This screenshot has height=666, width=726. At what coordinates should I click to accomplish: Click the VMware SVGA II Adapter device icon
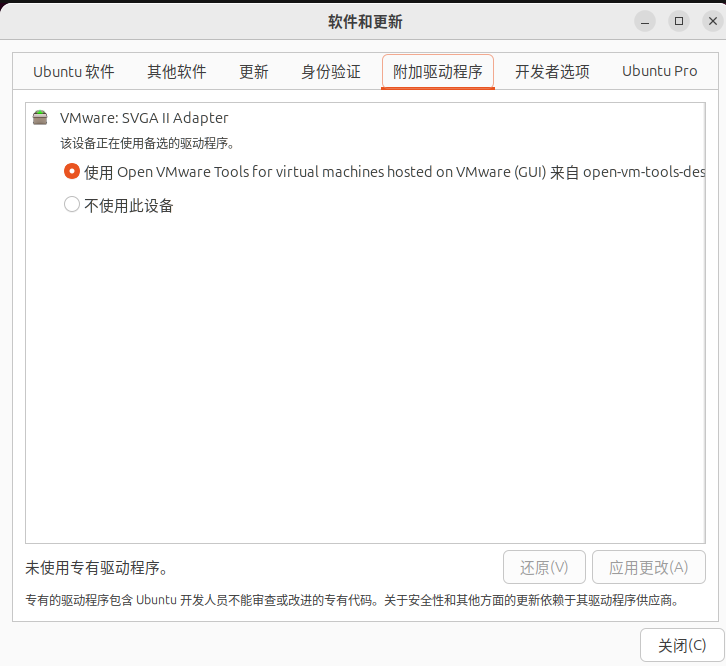pos(40,118)
